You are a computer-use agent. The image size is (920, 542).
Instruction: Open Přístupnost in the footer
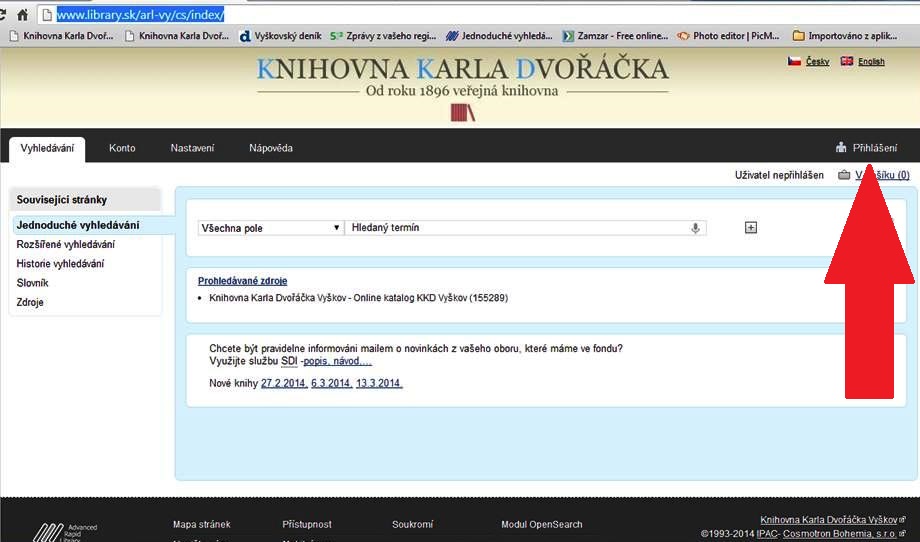point(307,524)
